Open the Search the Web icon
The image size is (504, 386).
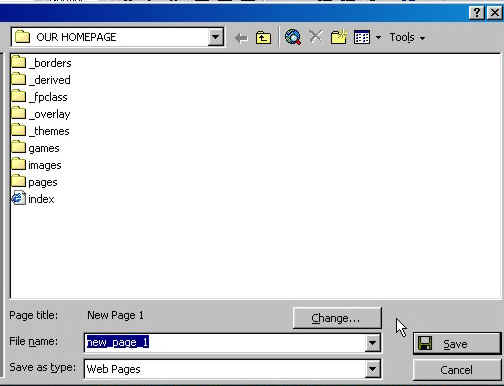pyautogui.click(x=293, y=37)
